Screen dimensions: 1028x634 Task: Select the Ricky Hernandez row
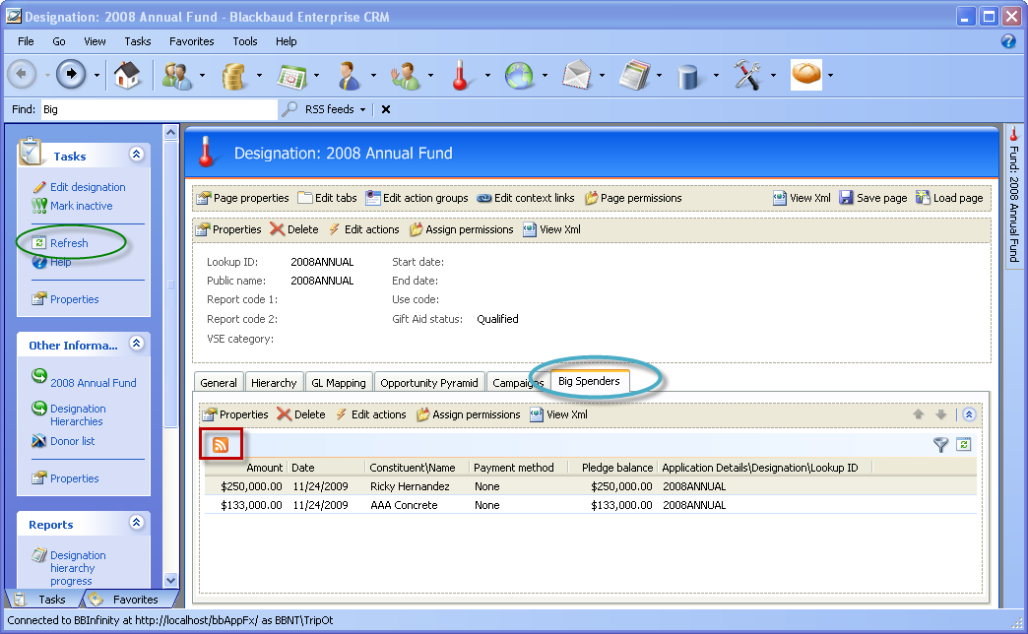pyautogui.click(x=409, y=486)
